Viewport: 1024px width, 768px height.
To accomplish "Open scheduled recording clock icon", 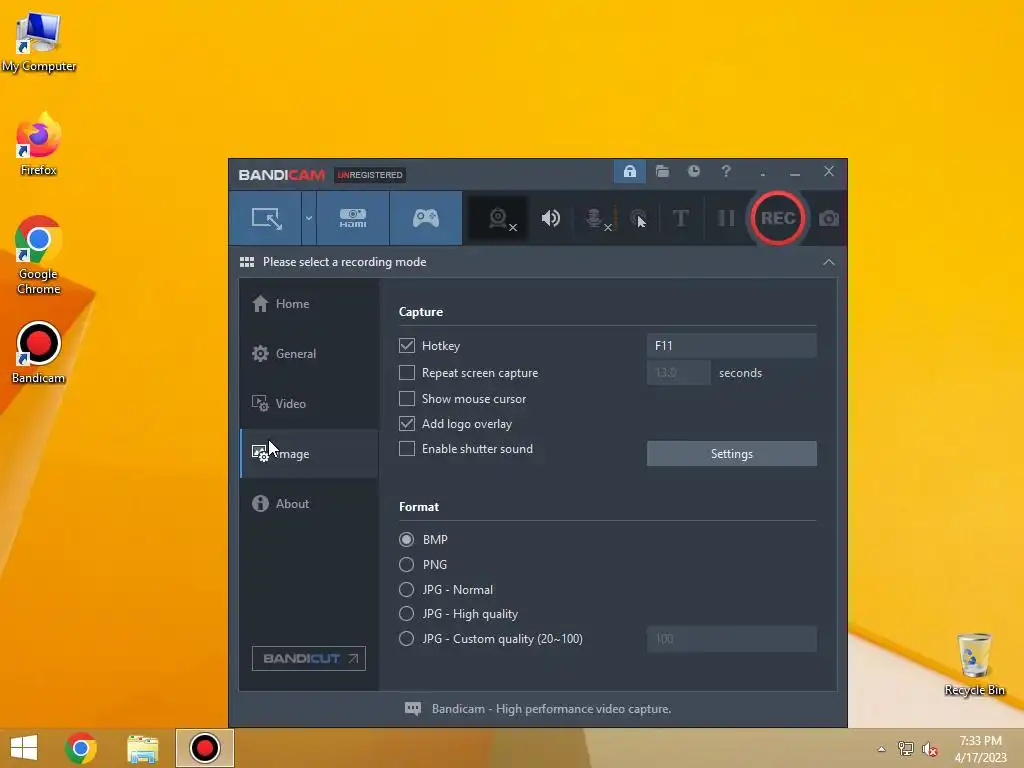I will pos(694,171).
